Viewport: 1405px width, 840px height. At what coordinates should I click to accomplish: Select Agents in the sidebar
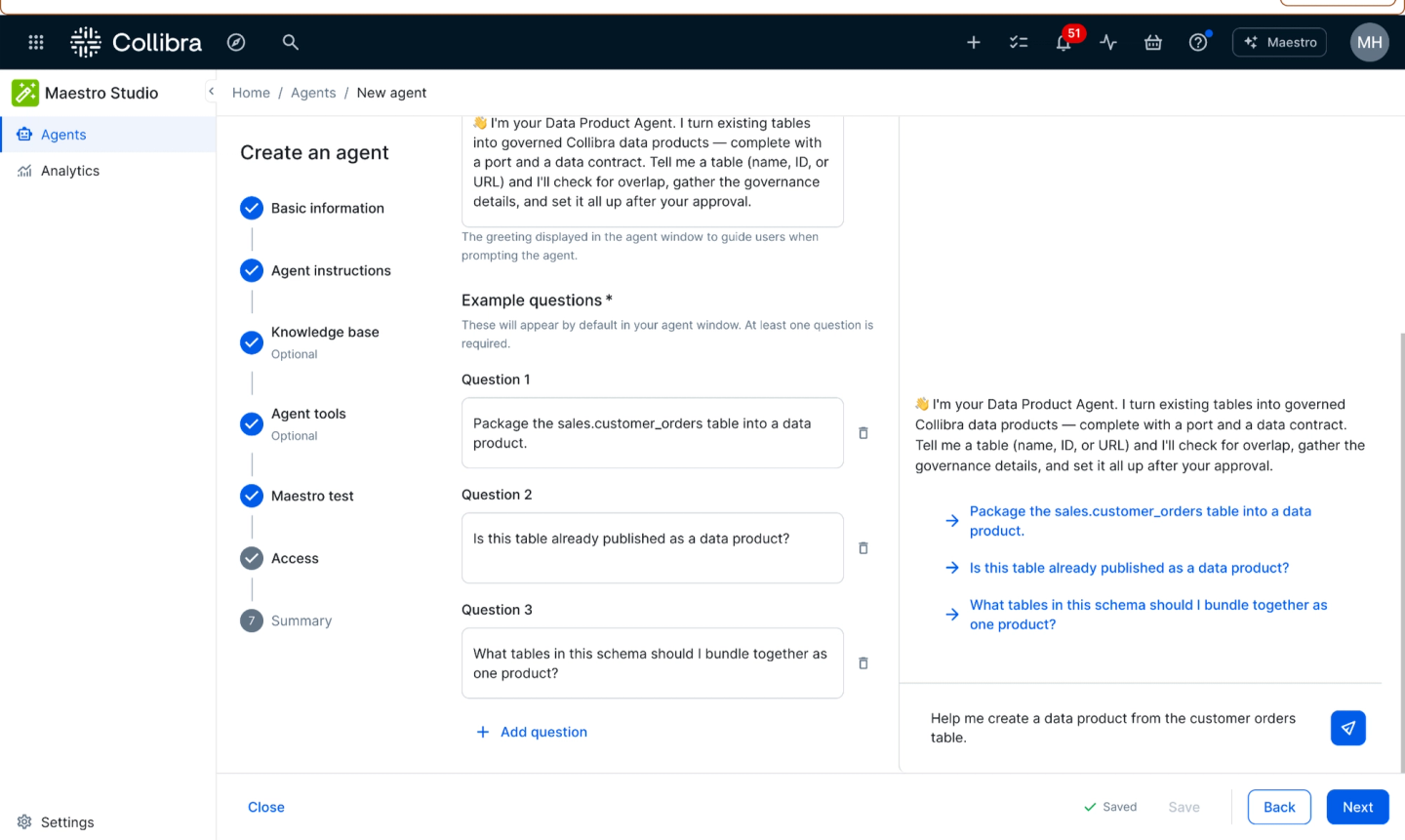point(107,135)
